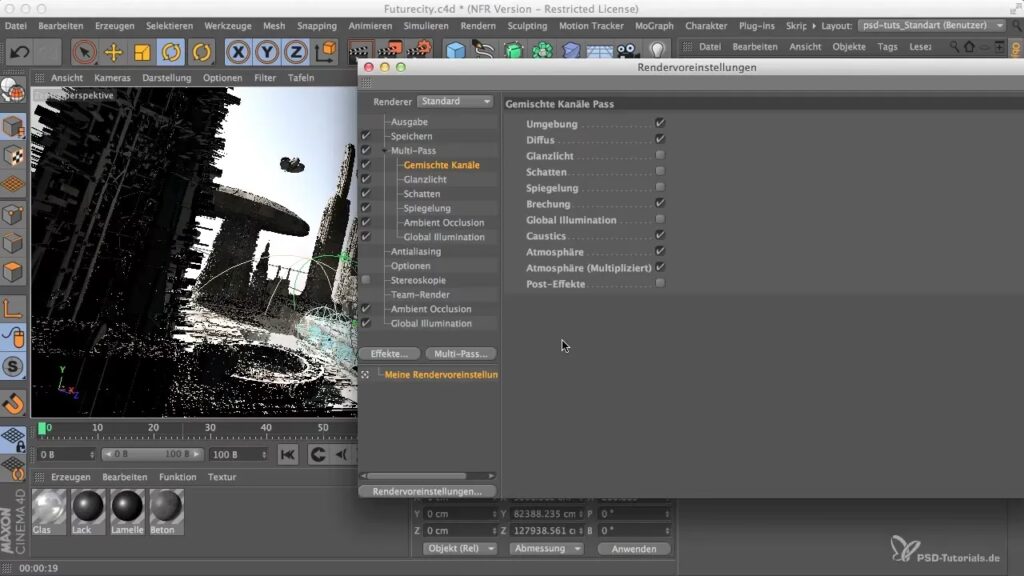The height and width of the screenshot is (576, 1024).
Task: Click the light bulb icon
Action: (657, 50)
